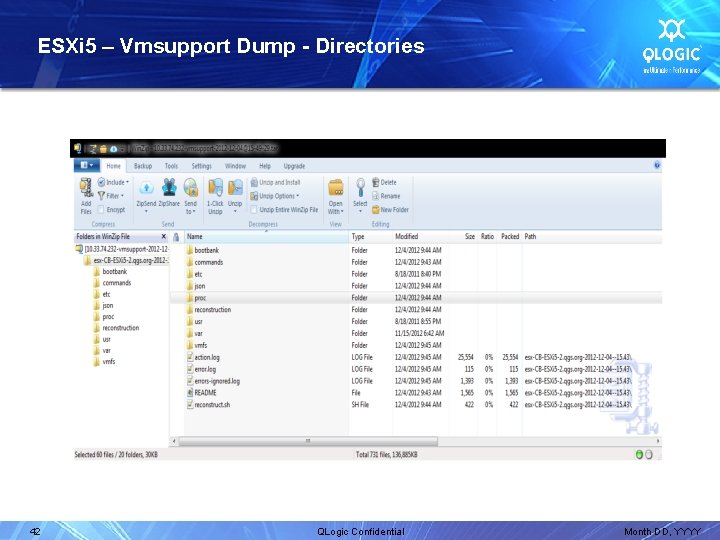The image size is (720, 540).
Task: Click the ZipShare icon
Action: 169,187
